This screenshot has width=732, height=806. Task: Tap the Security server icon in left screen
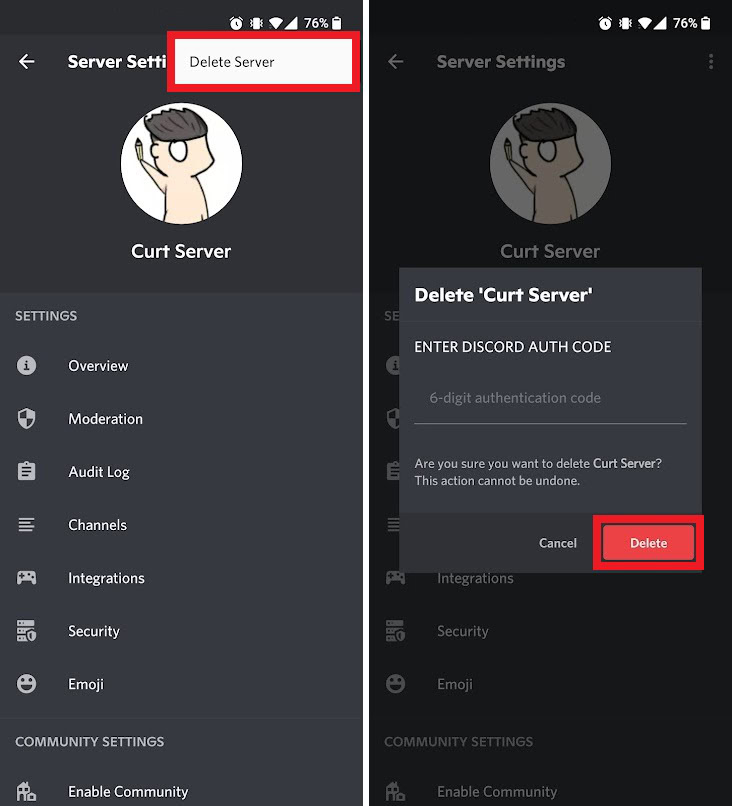[27, 631]
